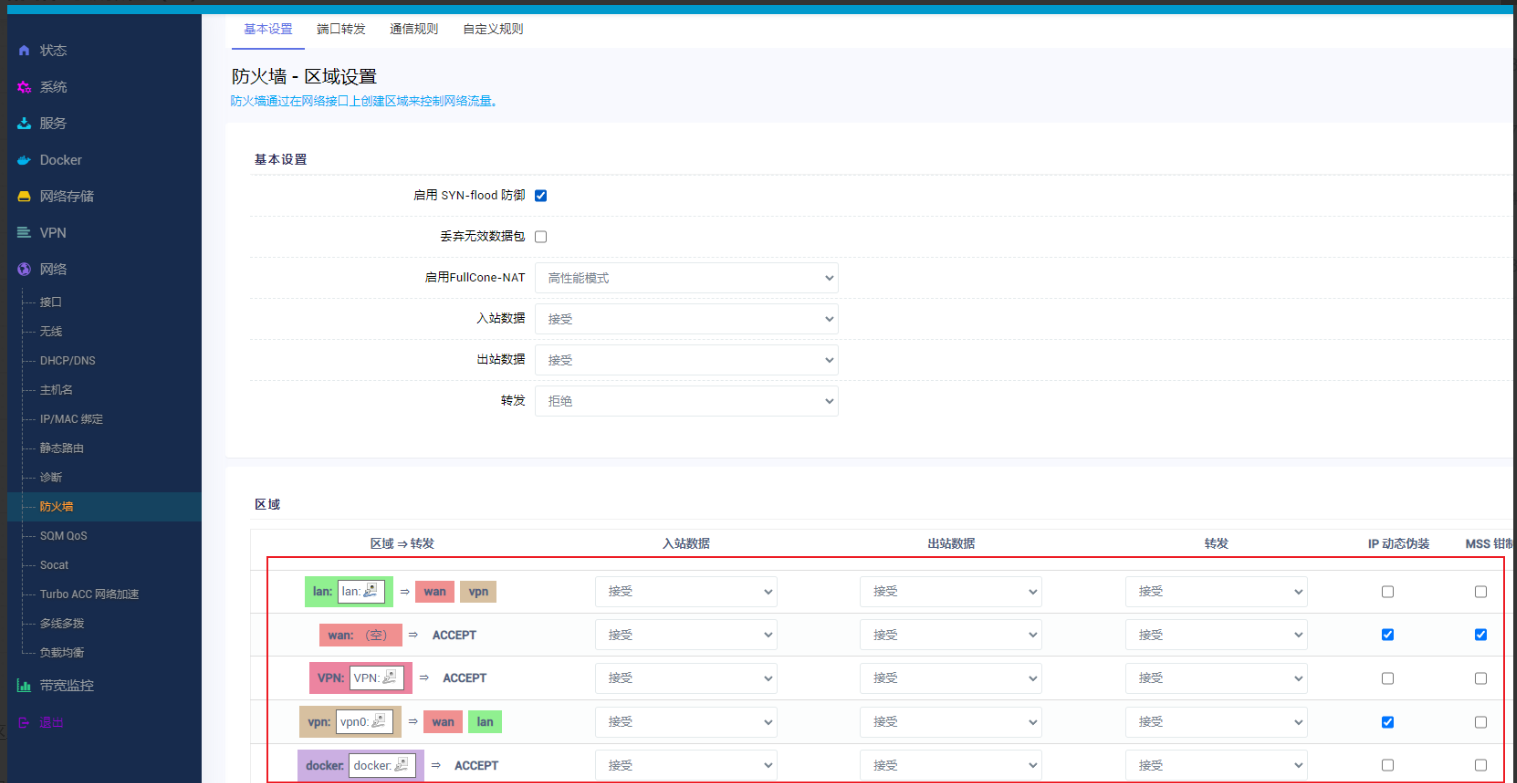This screenshot has width=1517, height=783.
Task: Open the Docker whale icon in sidebar
Action: tap(24, 160)
